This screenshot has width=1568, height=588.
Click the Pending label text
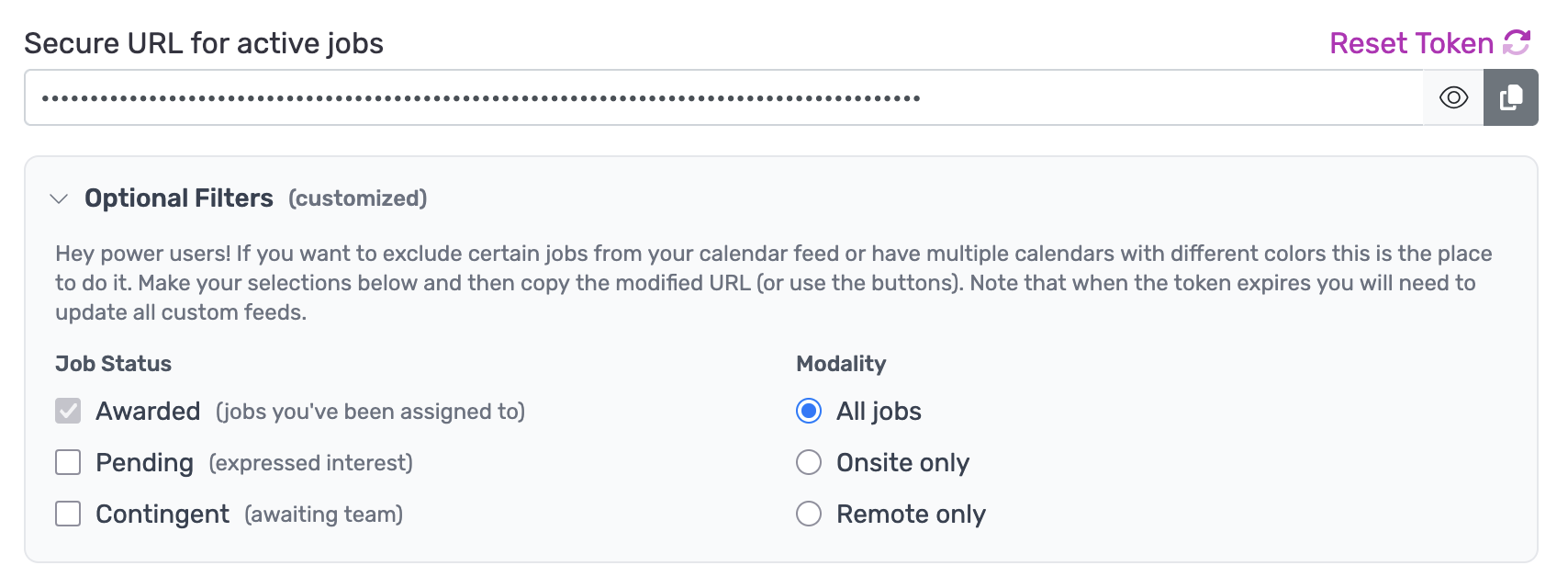pos(144,463)
